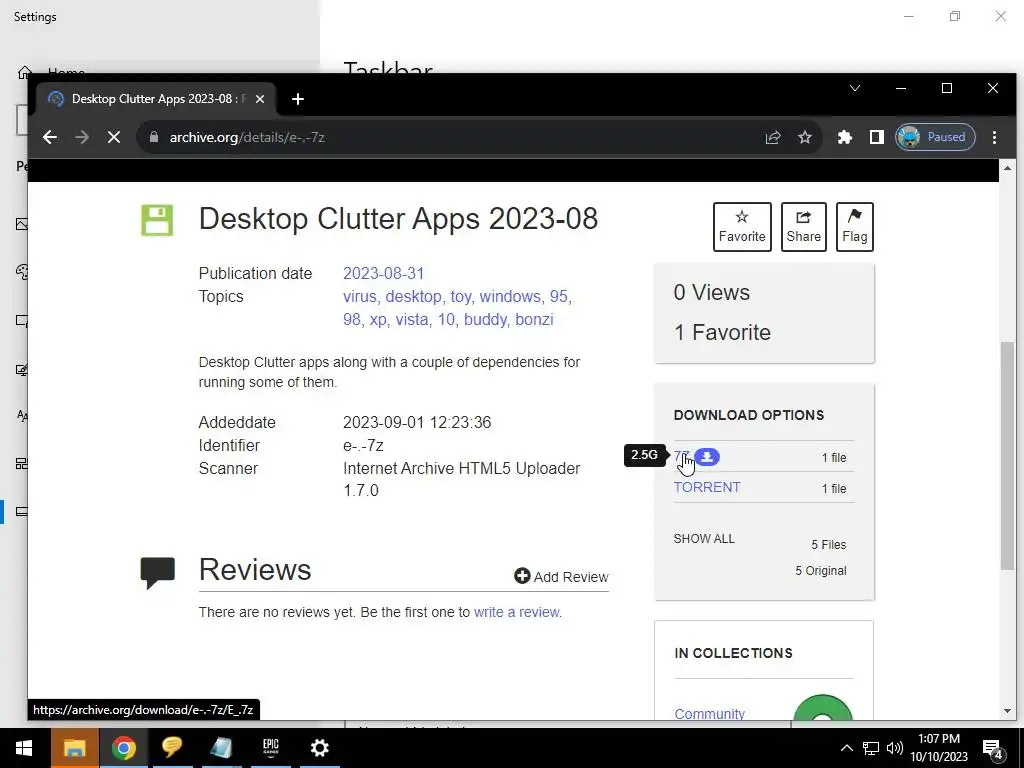Download the 7Z file option
Screen dimensions: 1024x768
click(681, 456)
